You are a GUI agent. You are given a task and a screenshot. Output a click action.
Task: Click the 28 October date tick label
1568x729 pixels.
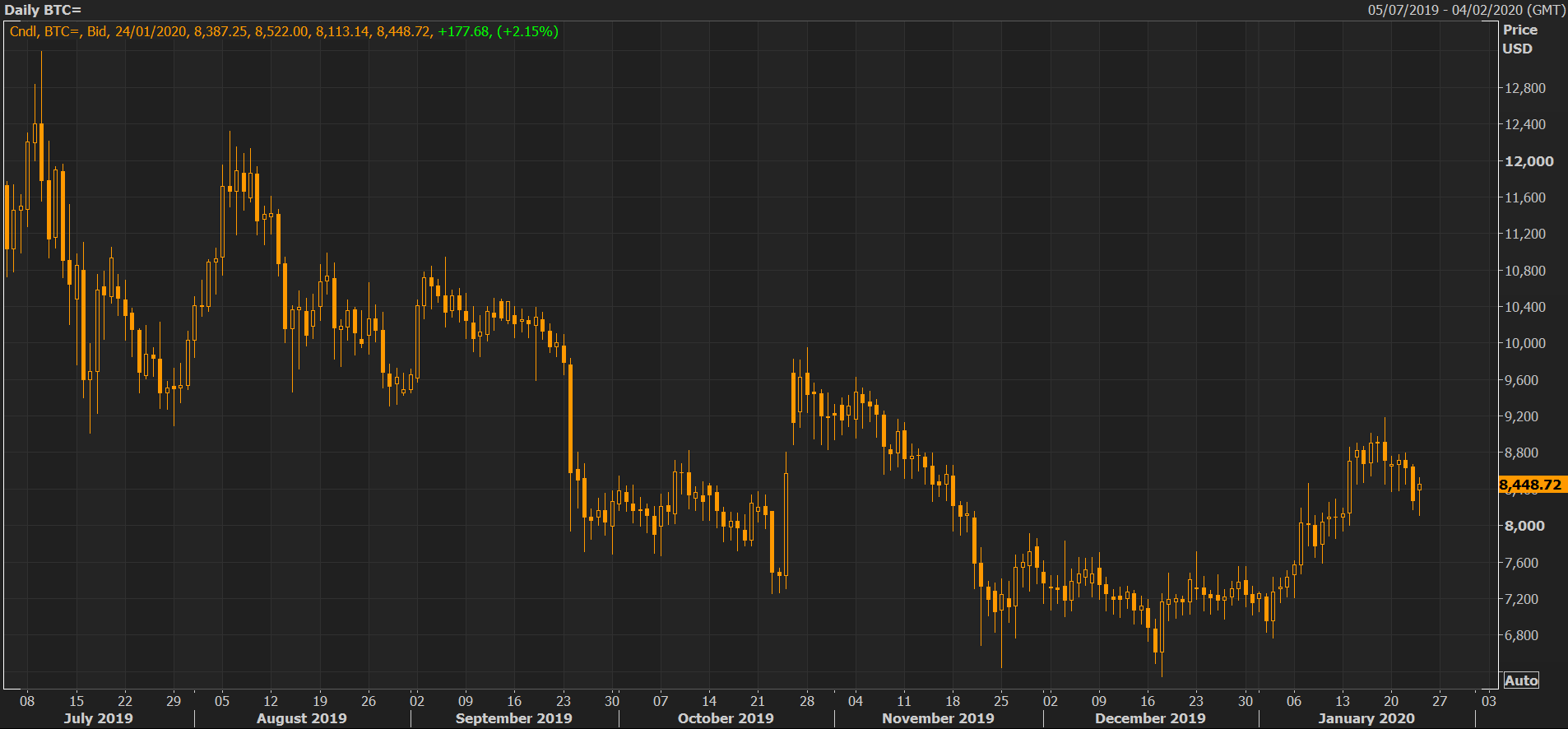[x=807, y=701]
